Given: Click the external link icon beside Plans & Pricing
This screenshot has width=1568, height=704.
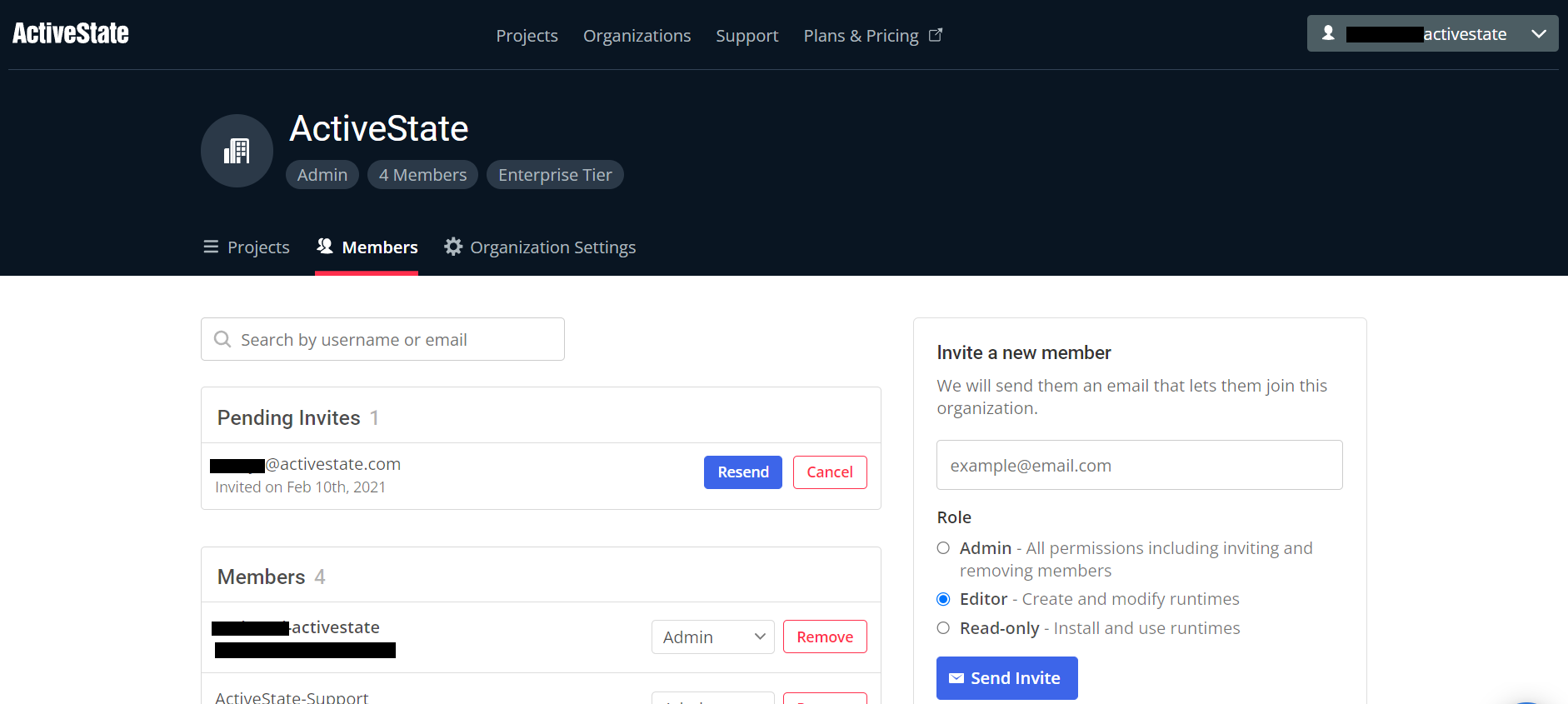Looking at the screenshot, I should [x=936, y=35].
